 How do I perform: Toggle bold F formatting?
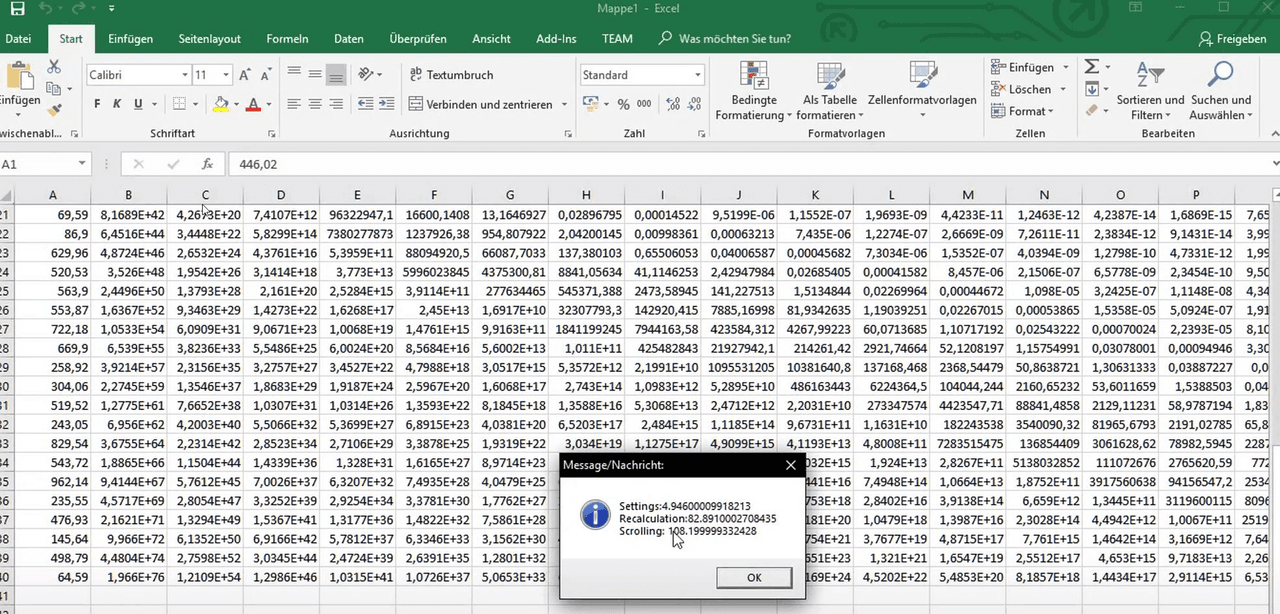click(x=97, y=104)
